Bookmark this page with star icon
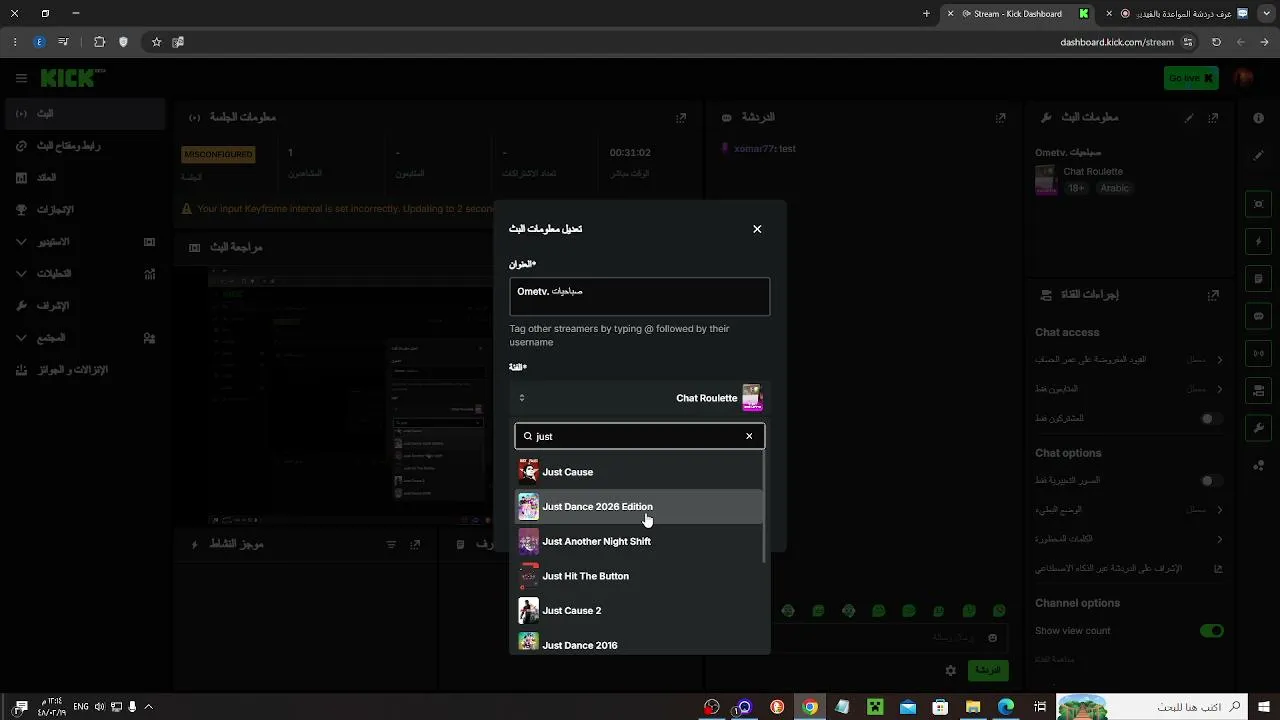 pyautogui.click(x=156, y=42)
